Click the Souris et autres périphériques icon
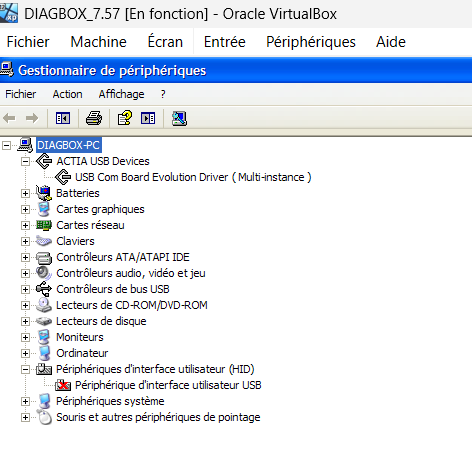Image resolution: width=472 pixels, height=465 pixels. (44, 417)
